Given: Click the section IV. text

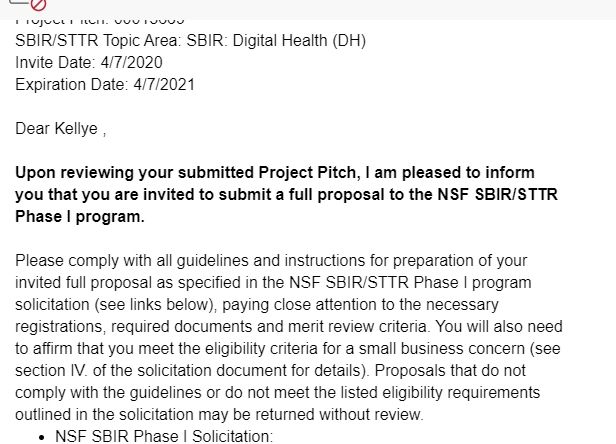Looking at the screenshot, I should tap(51, 371).
